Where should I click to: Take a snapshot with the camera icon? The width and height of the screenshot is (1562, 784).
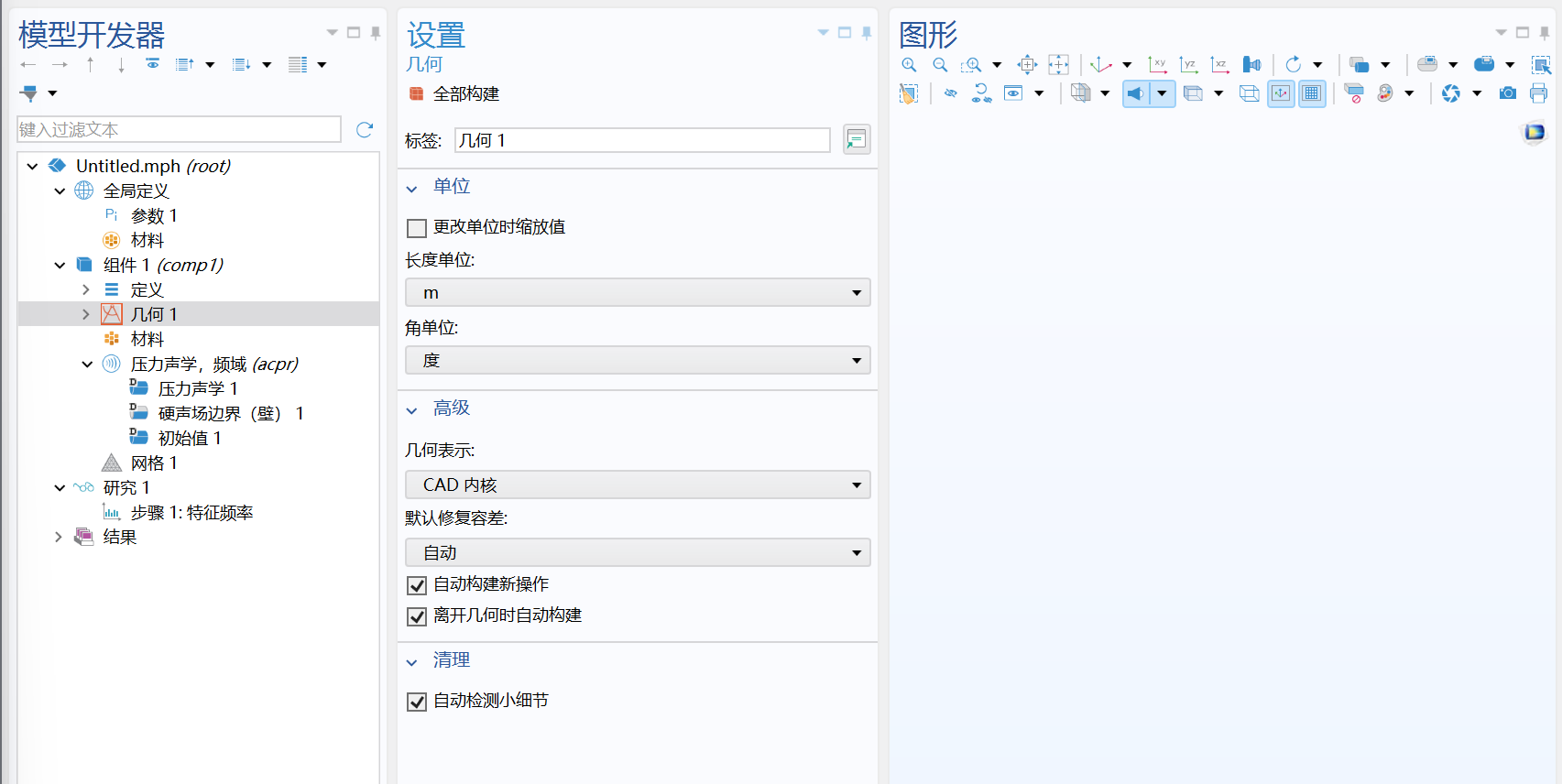(1507, 93)
